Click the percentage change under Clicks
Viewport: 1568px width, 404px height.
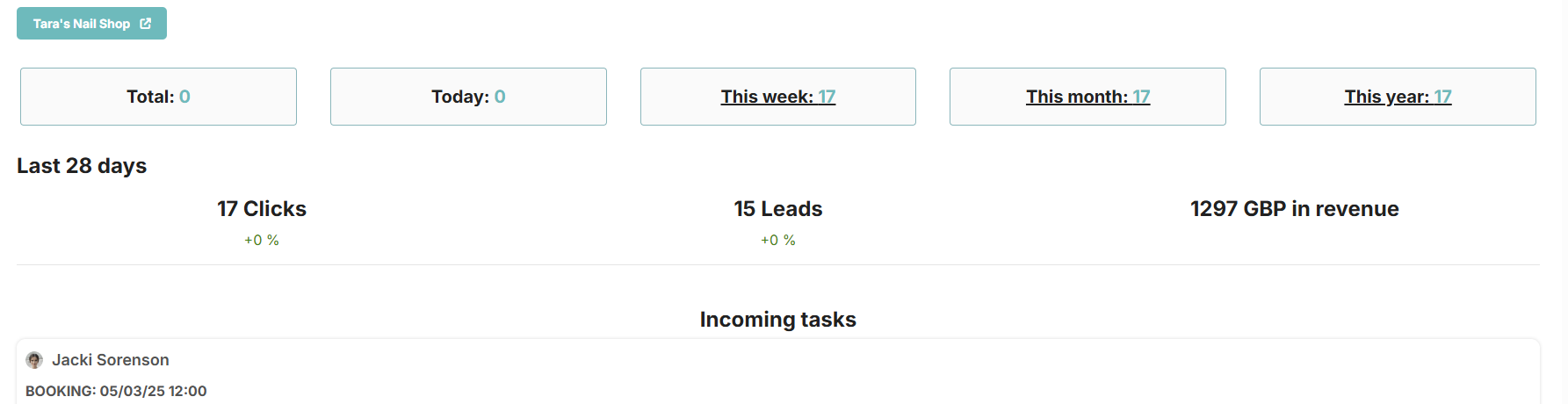point(262,240)
